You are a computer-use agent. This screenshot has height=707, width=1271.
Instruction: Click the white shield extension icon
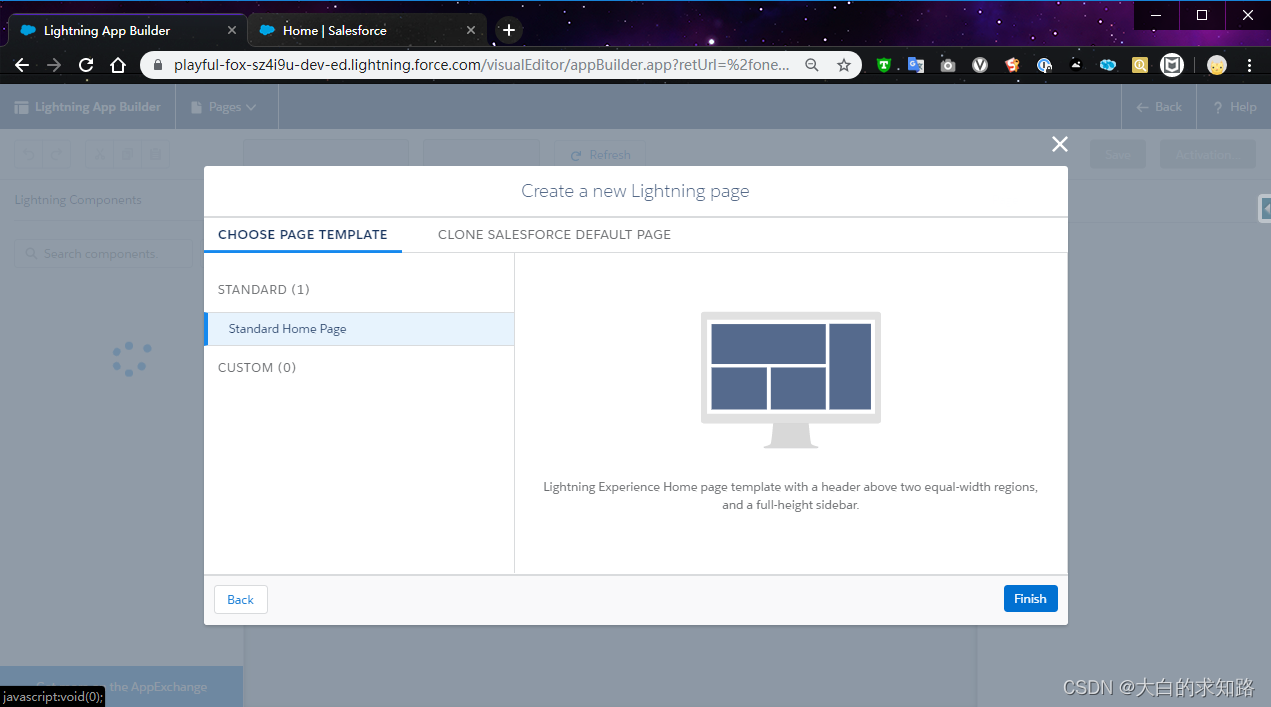pos(1172,65)
